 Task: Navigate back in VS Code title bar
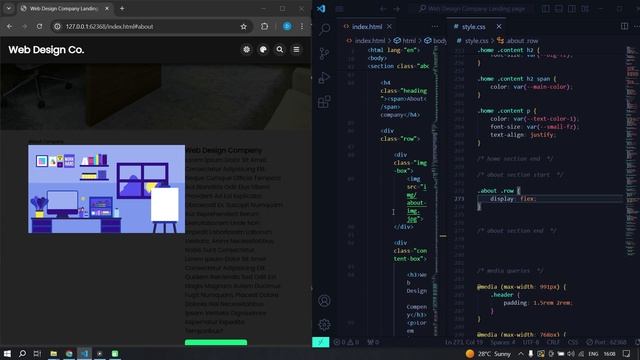[383, 9]
